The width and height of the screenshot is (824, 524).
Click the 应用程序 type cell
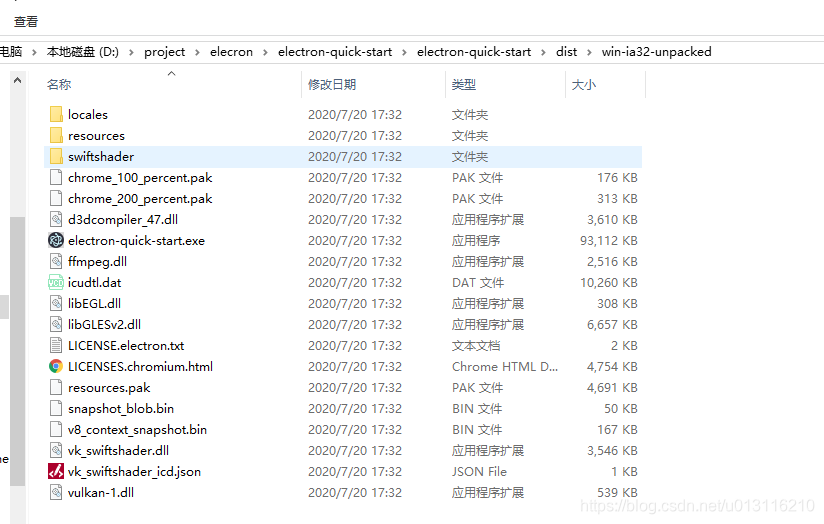click(476, 241)
